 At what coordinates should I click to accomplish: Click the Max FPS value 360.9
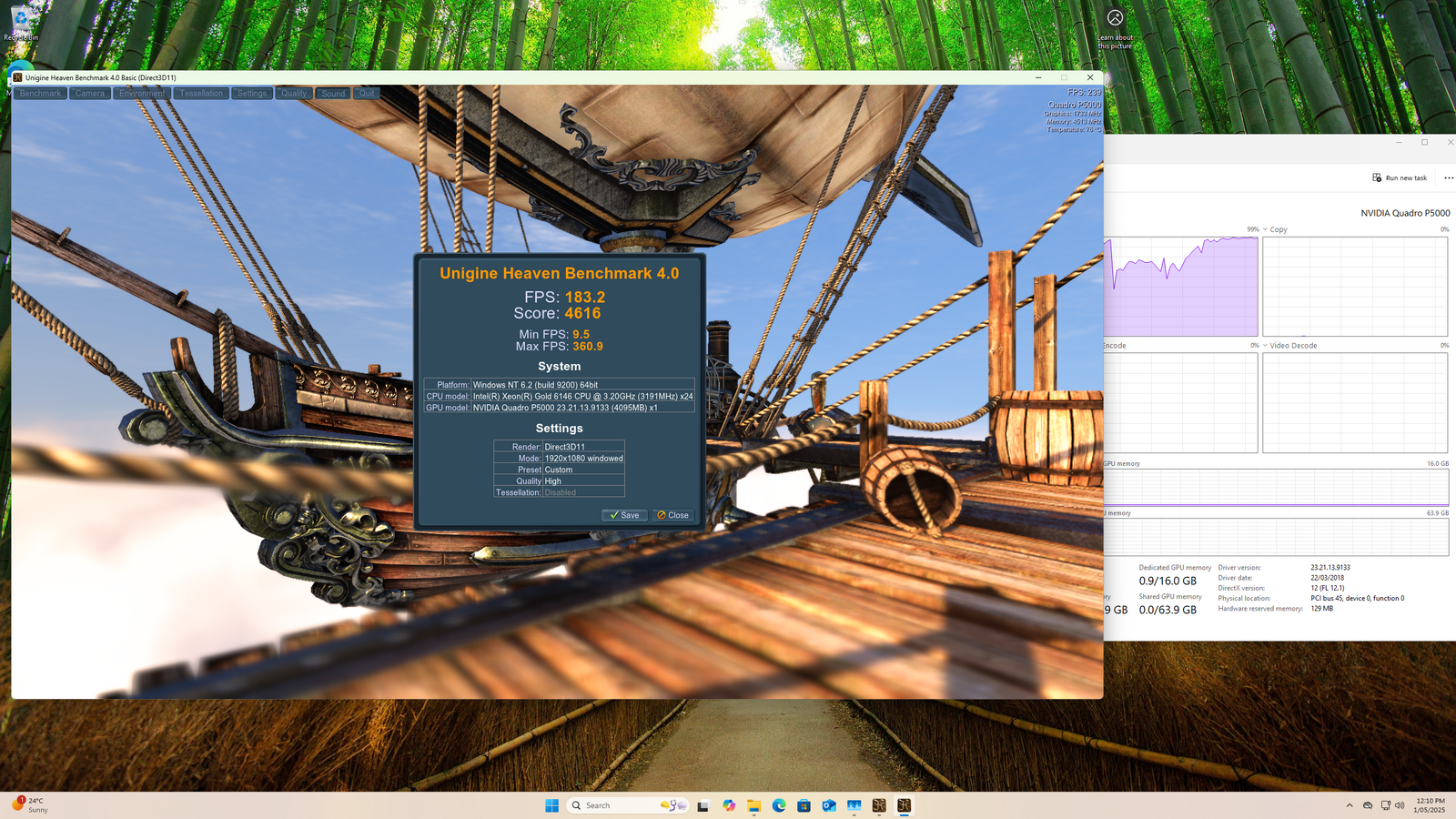tap(588, 347)
